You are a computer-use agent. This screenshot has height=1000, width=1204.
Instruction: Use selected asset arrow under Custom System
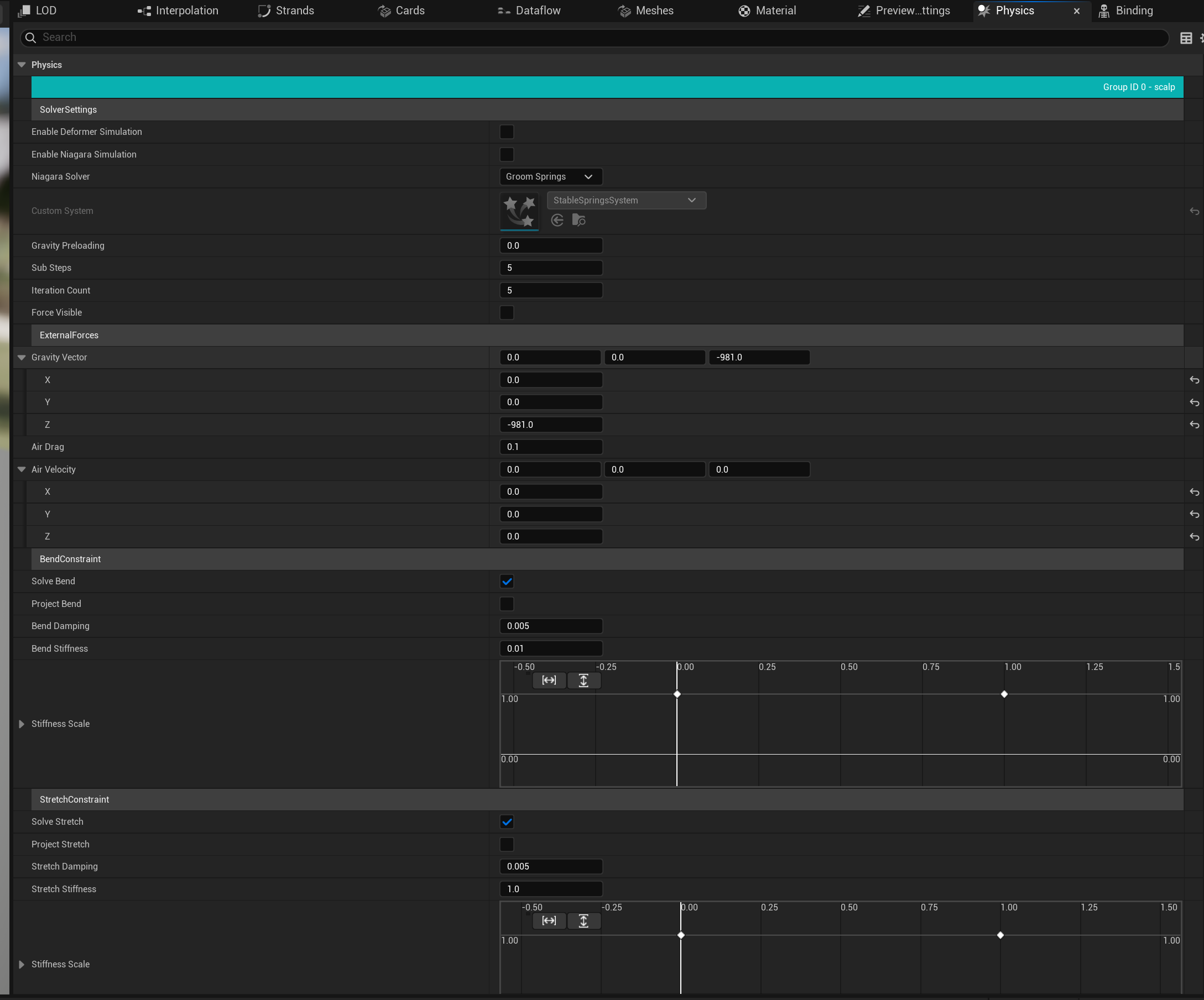557,220
